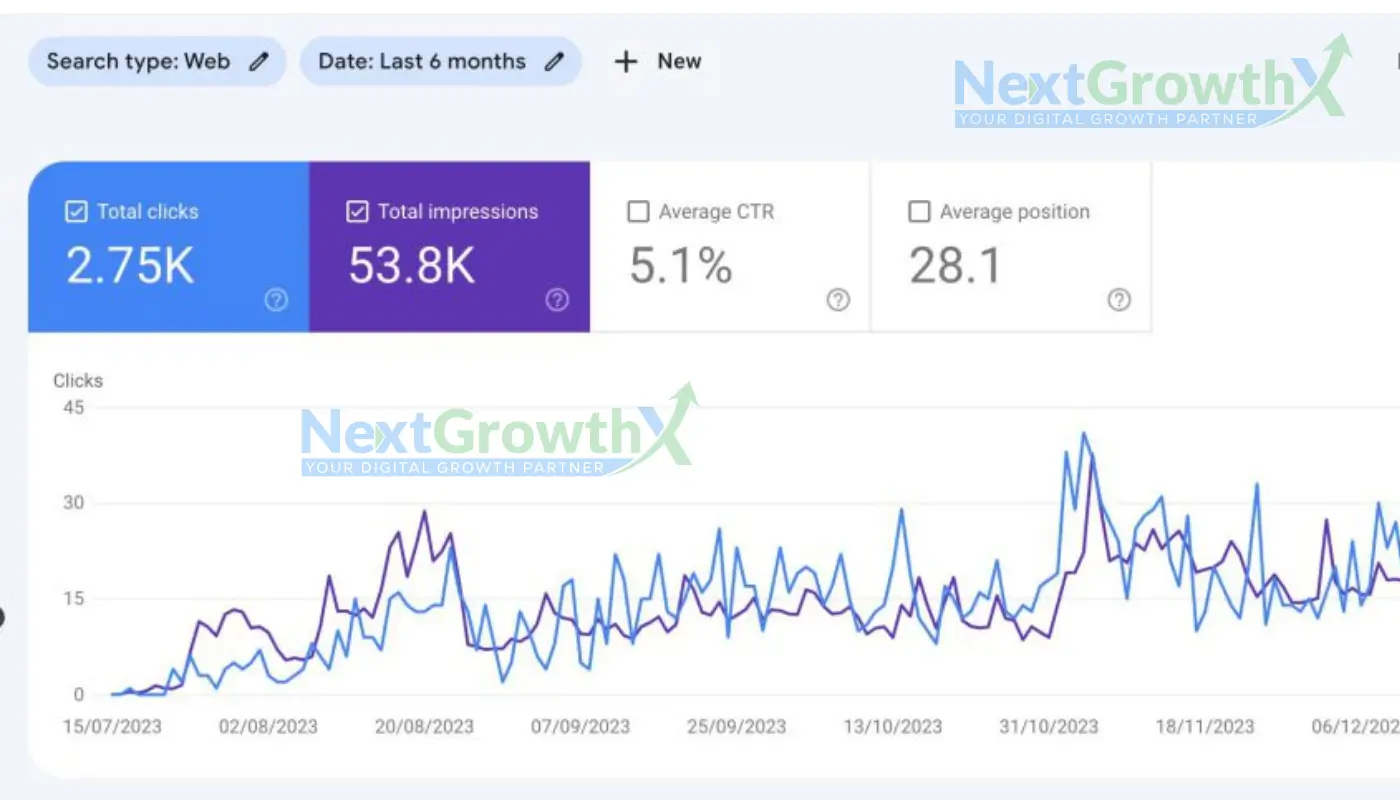The height and width of the screenshot is (800, 1400).
Task: Click the 31/10/2023 date label on chart axis
Action: pos(1049,727)
